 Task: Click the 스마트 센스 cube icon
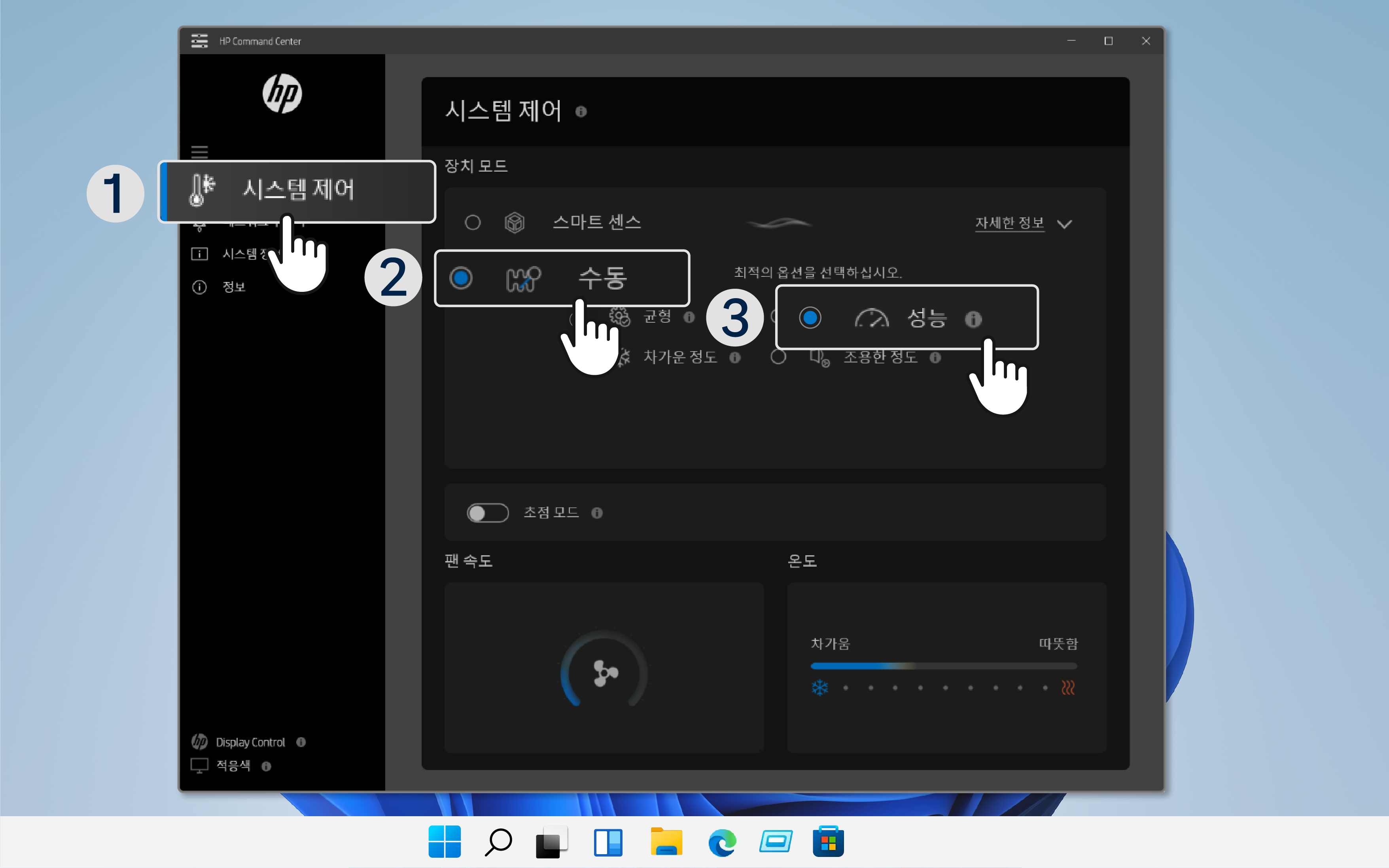(x=515, y=223)
